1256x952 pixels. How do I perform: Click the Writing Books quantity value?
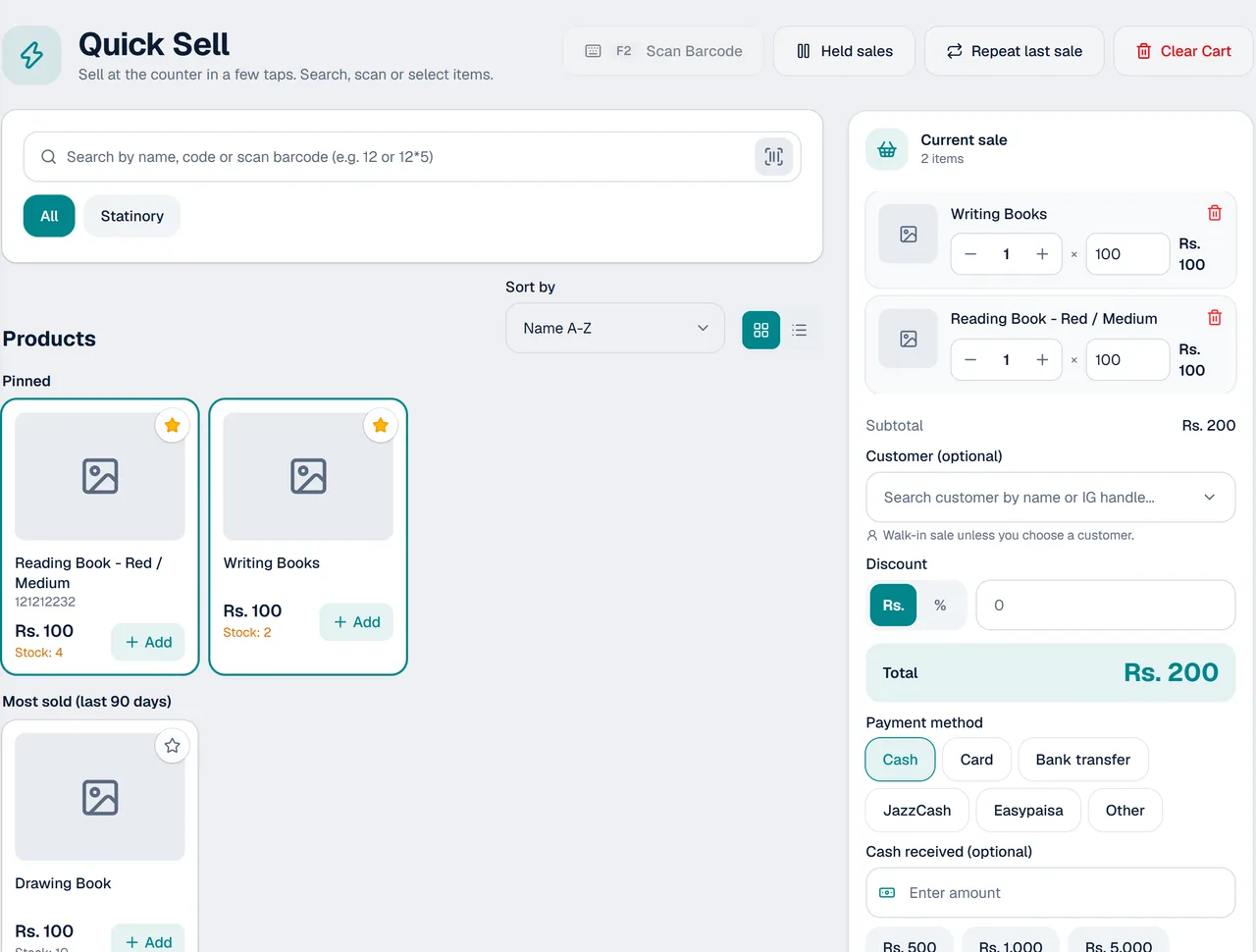1006,254
